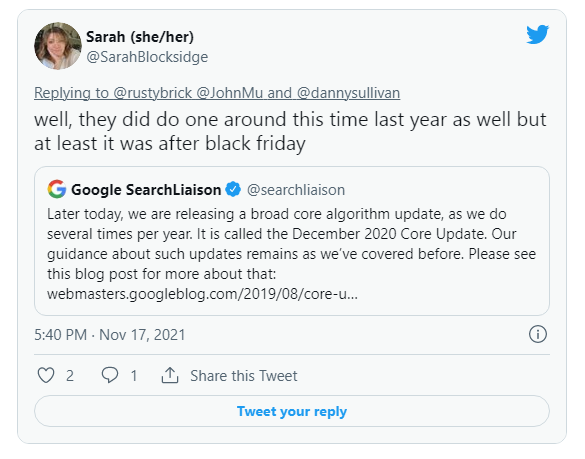Open the webmasters.googleblog.com link
The image size is (585, 459).
pos(202,294)
